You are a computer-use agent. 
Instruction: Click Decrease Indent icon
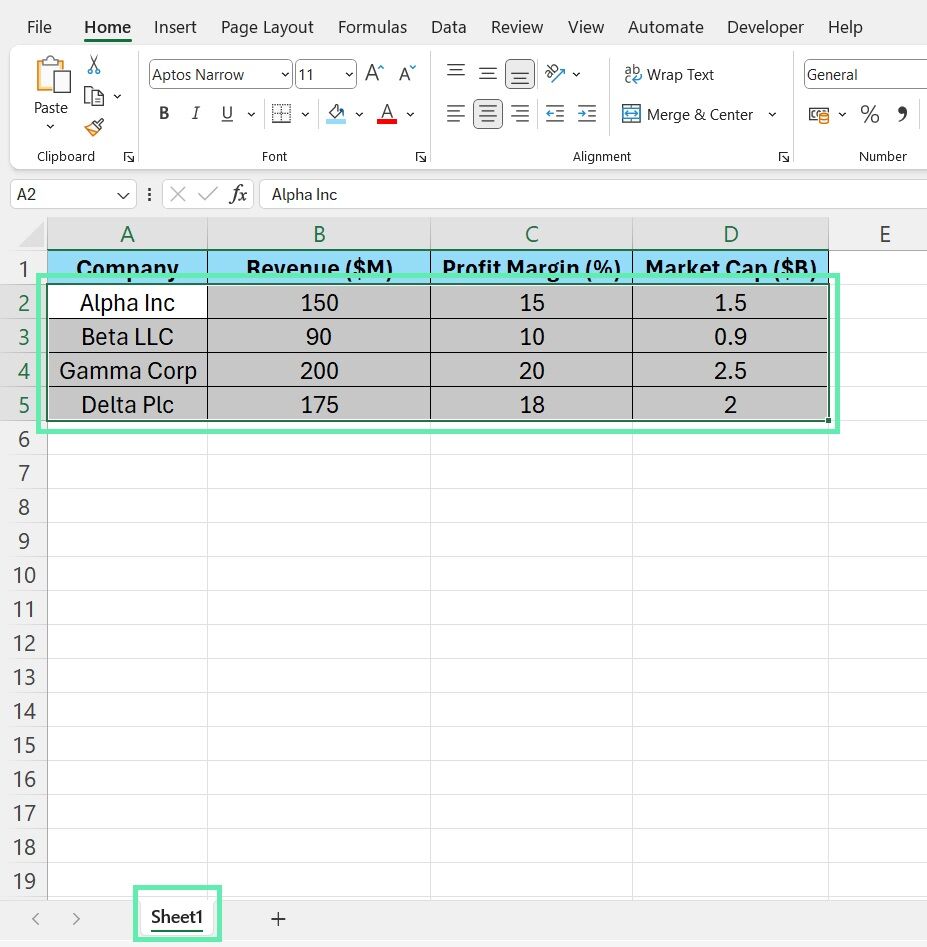[x=554, y=114]
